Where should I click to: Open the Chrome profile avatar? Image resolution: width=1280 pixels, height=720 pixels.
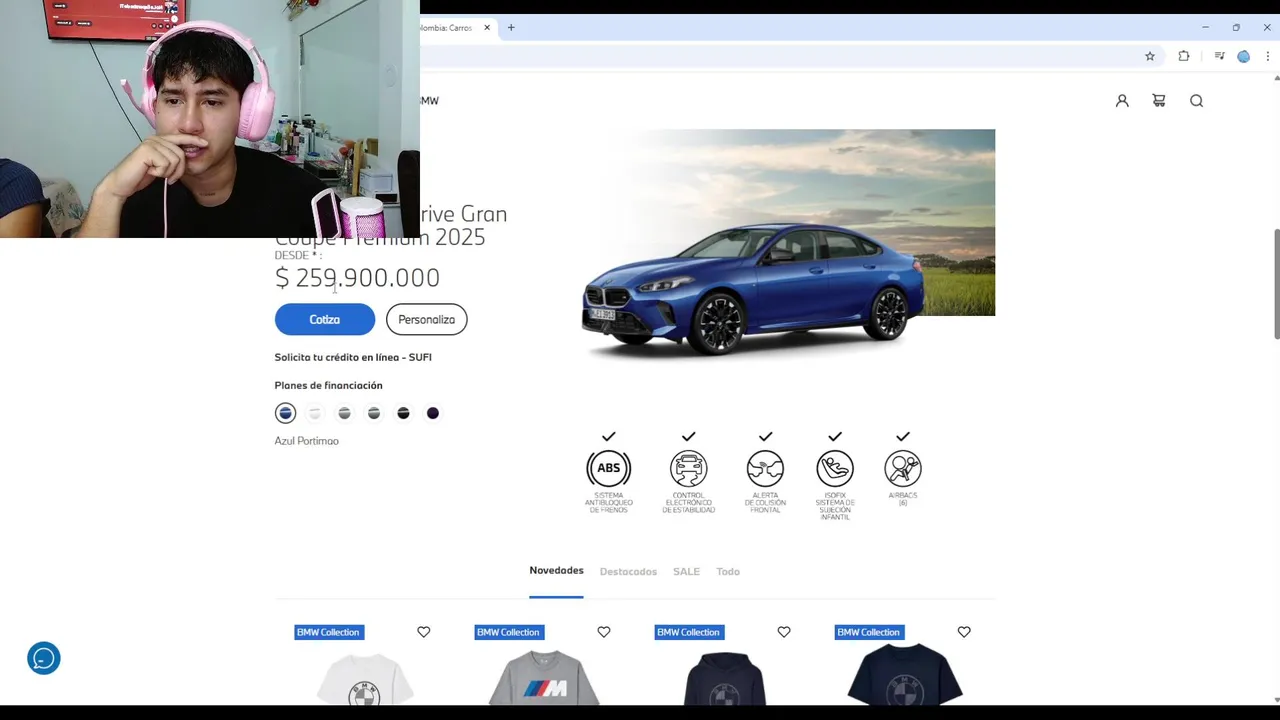point(1243,56)
